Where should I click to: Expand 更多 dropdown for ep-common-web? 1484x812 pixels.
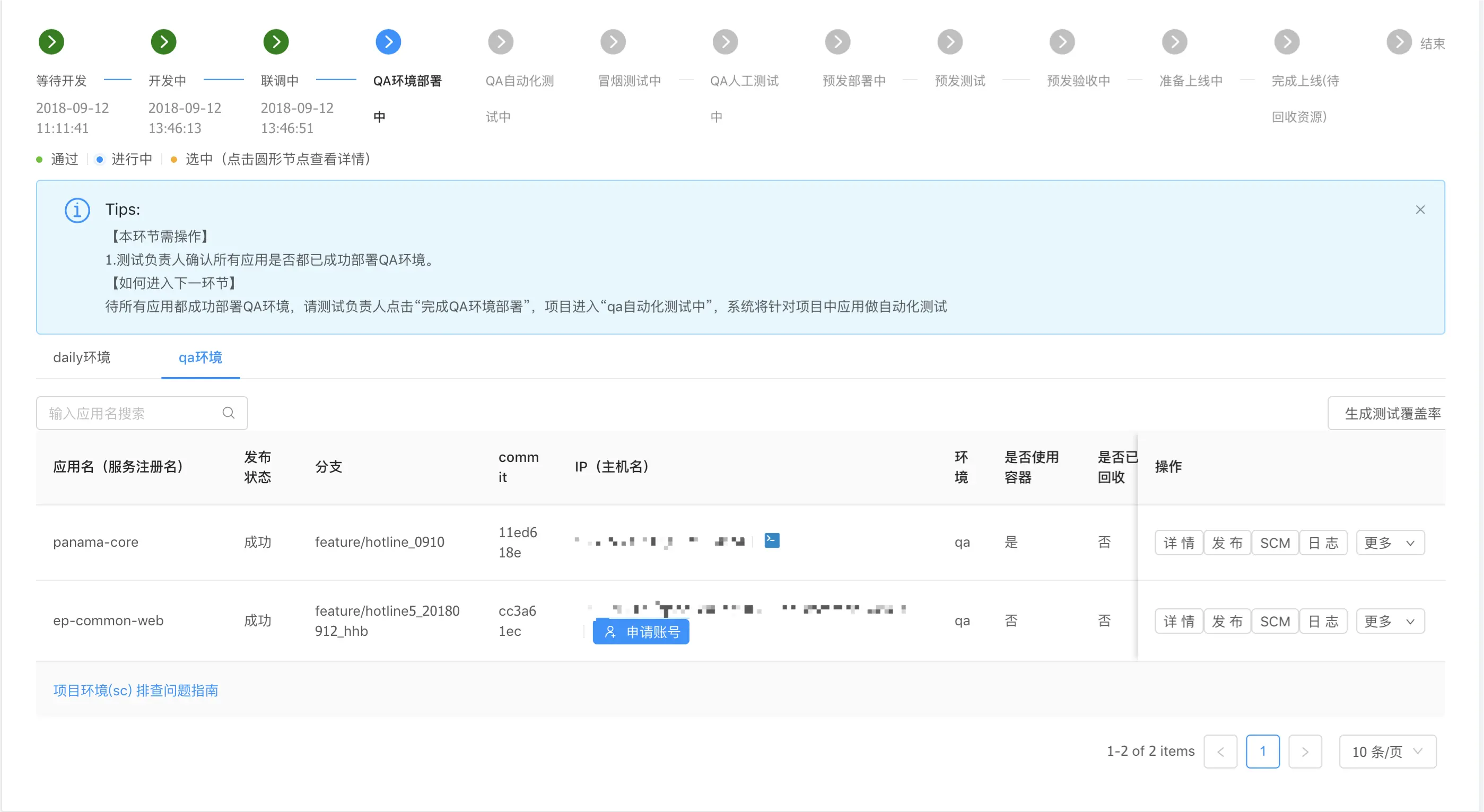(1390, 621)
